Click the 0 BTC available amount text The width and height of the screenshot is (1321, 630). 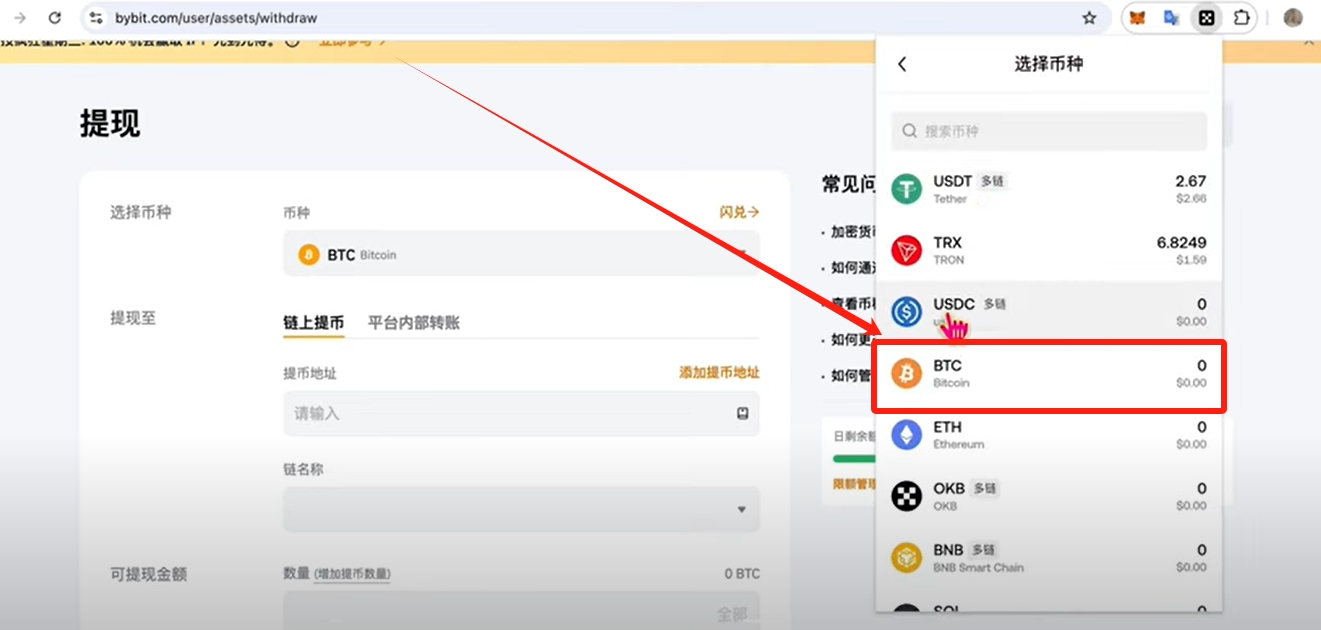coord(742,574)
